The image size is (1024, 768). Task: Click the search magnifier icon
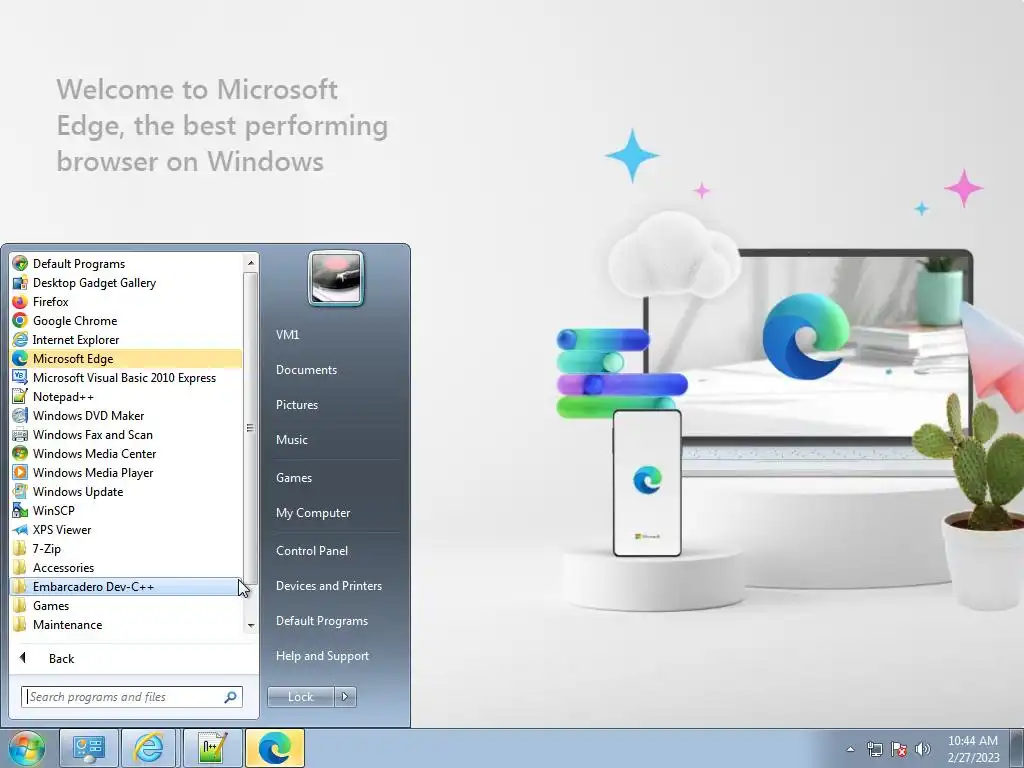tap(231, 697)
